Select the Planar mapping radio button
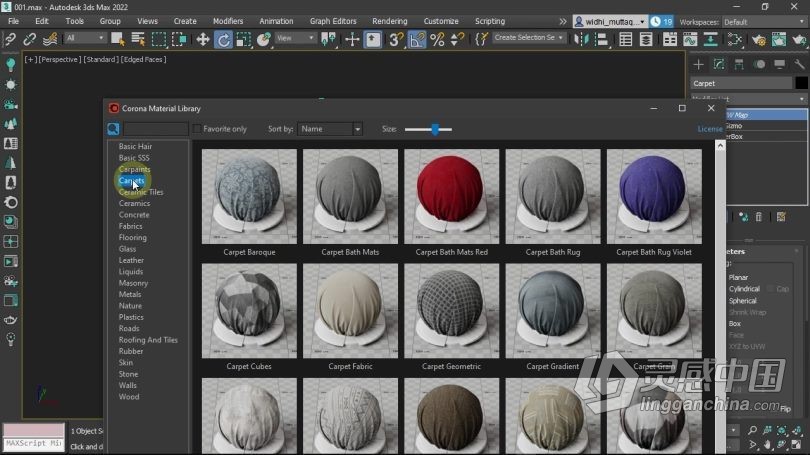Screen dimensions: 810x455 point(738,277)
